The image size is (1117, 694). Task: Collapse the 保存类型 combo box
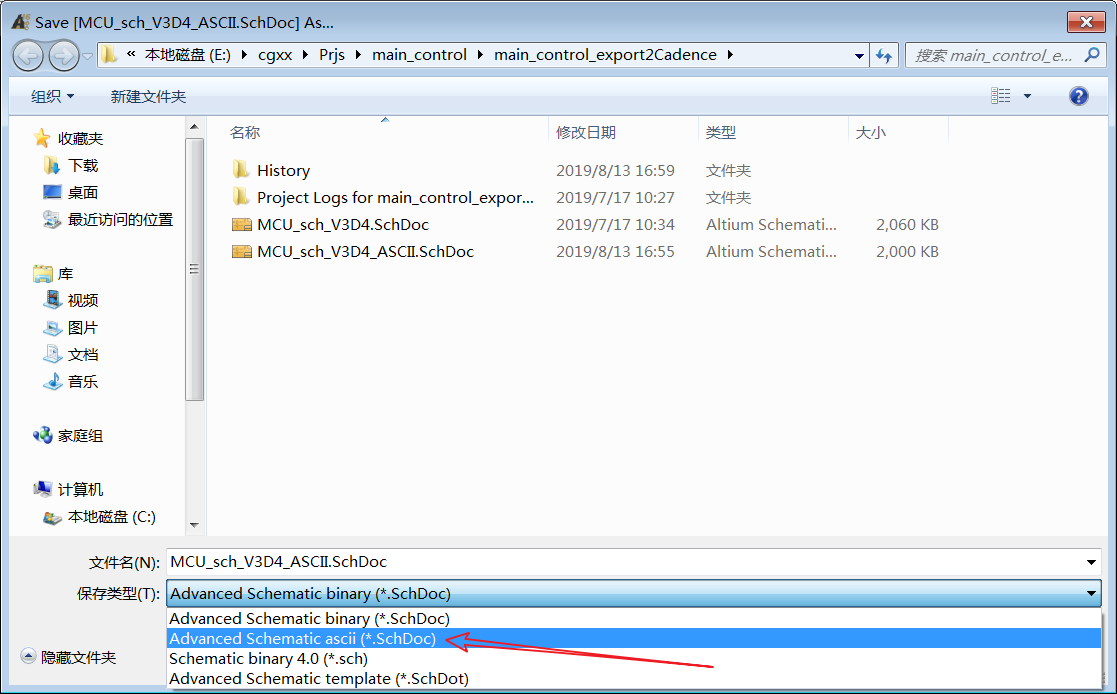tap(1091, 594)
